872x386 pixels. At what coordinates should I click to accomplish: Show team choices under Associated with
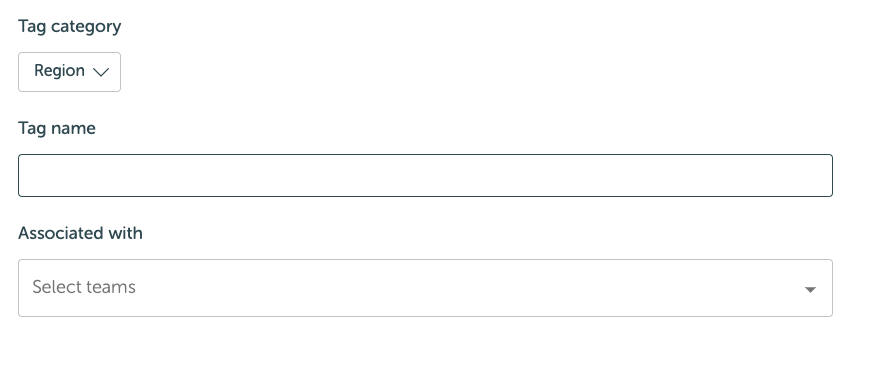(x=425, y=288)
